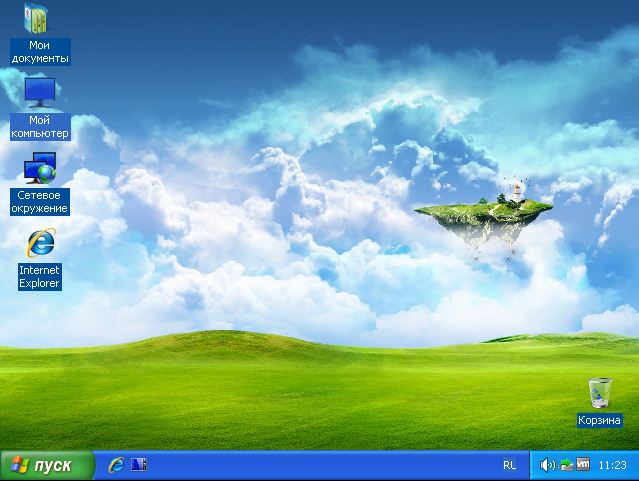Click the volume speaker tray icon
639x481 pixels.
tap(547, 465)
